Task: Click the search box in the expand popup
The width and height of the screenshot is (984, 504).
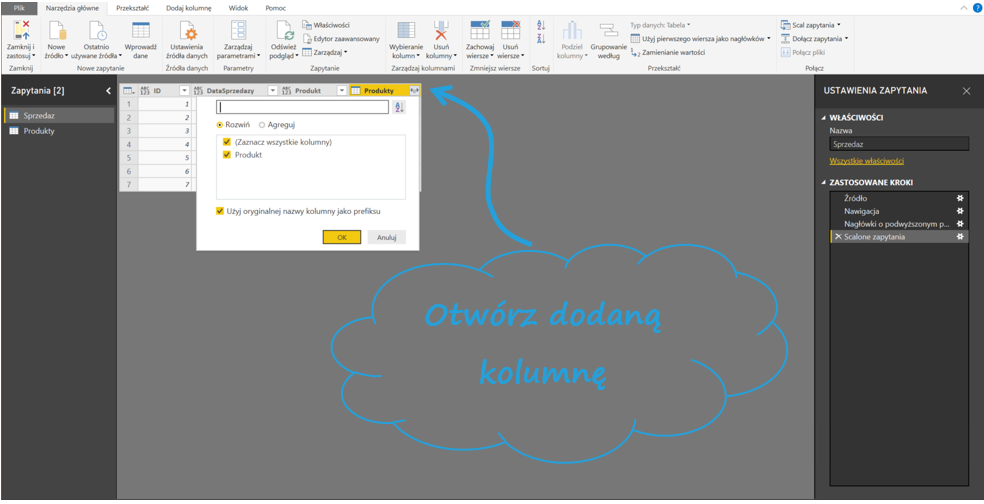Action: [302, 107]
